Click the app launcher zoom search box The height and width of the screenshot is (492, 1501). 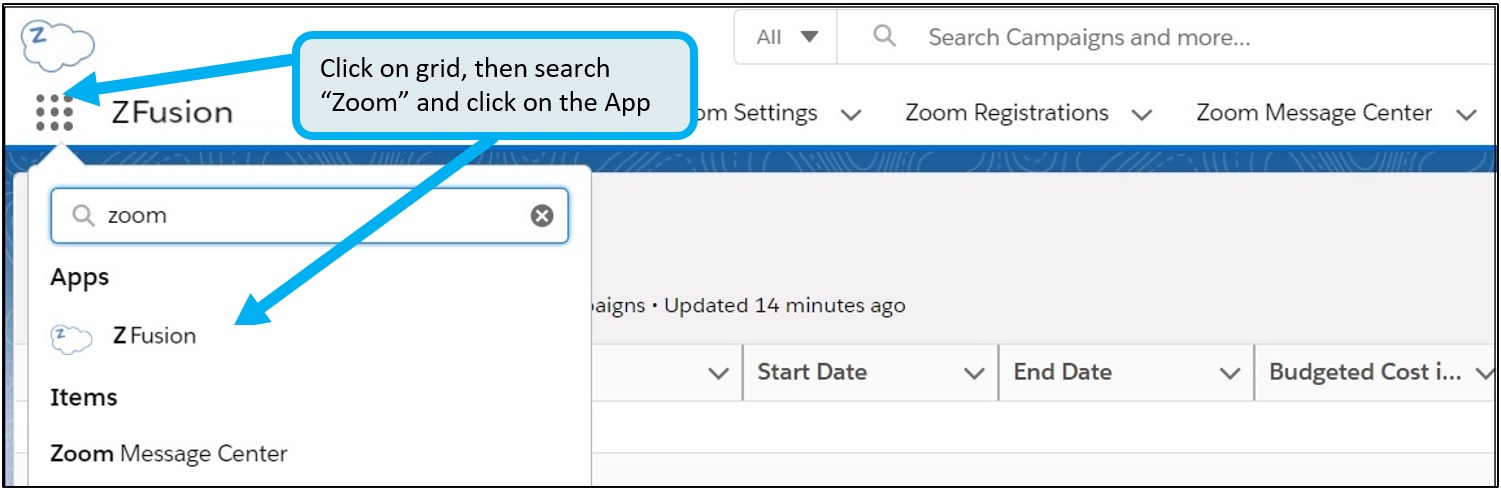(310, 215)
